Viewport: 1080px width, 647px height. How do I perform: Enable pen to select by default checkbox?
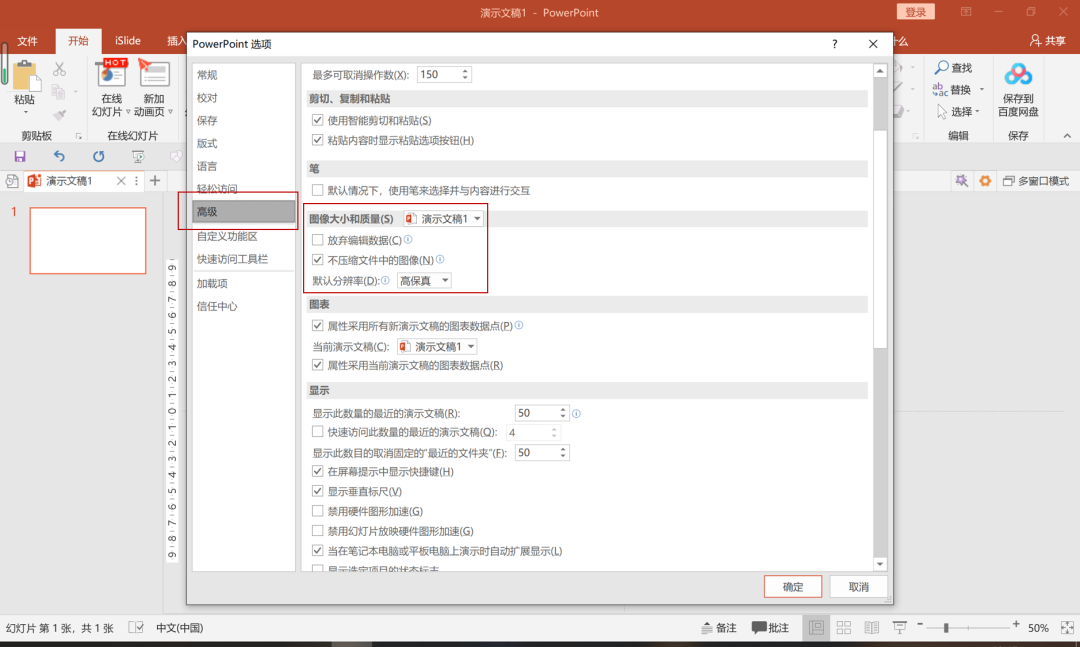(x=318, y=190)
